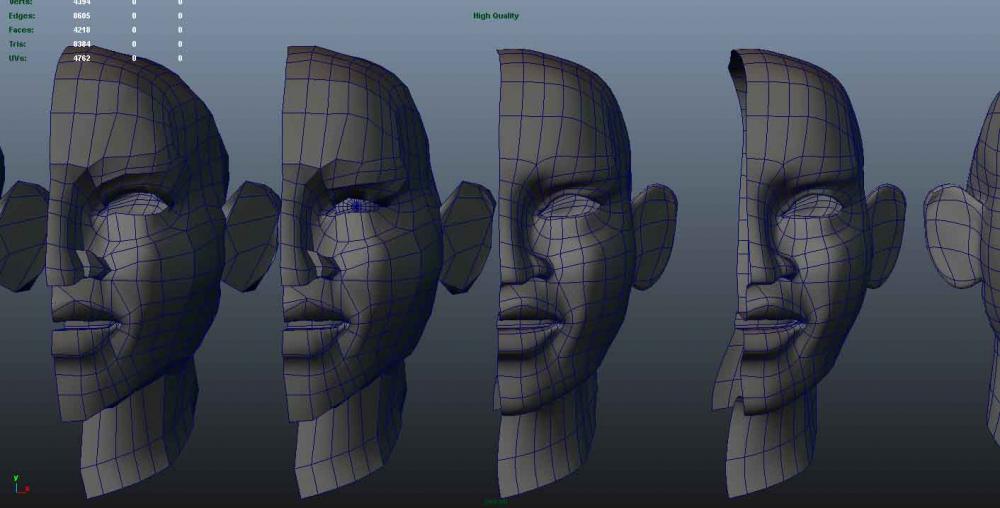Screen dimensions: 1000x508
Task: Click the face count value 4218
Action: pos(82,30)
